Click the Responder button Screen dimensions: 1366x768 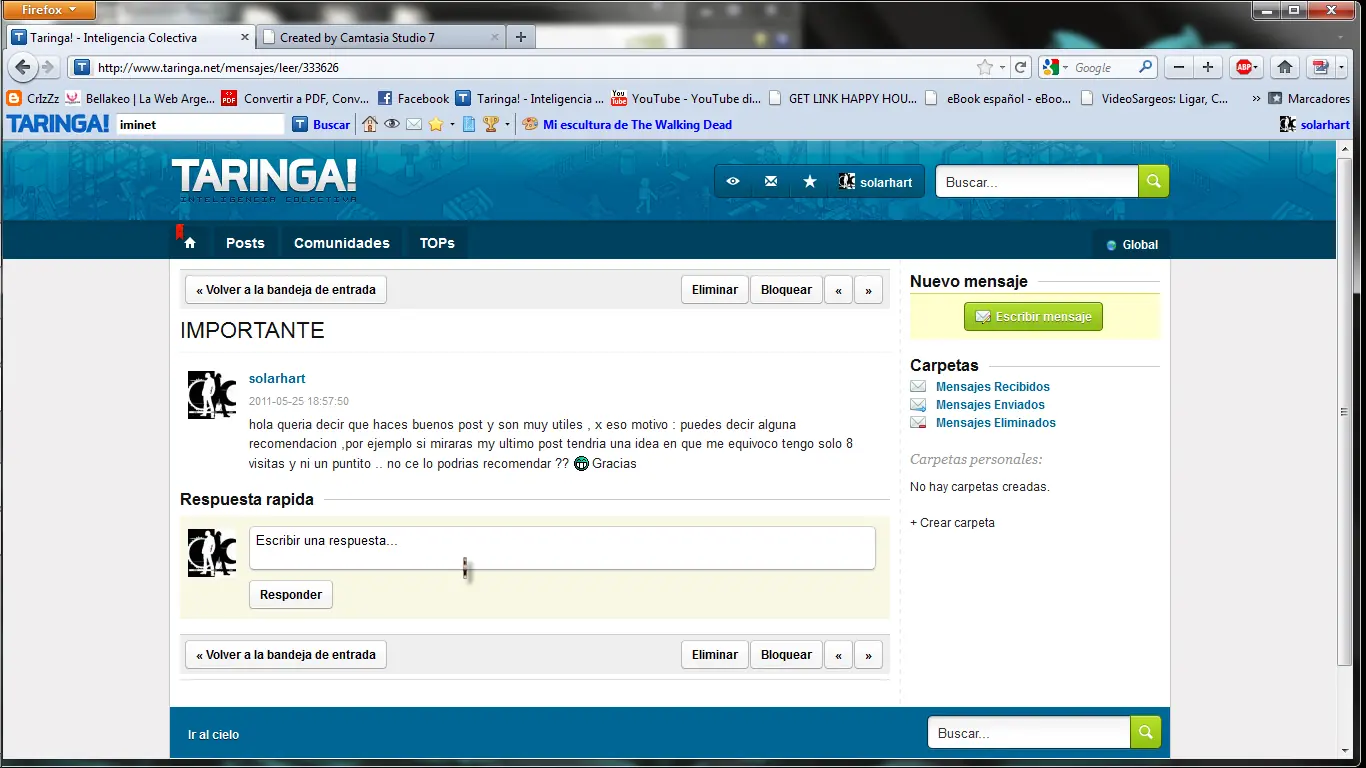[291, 594]
